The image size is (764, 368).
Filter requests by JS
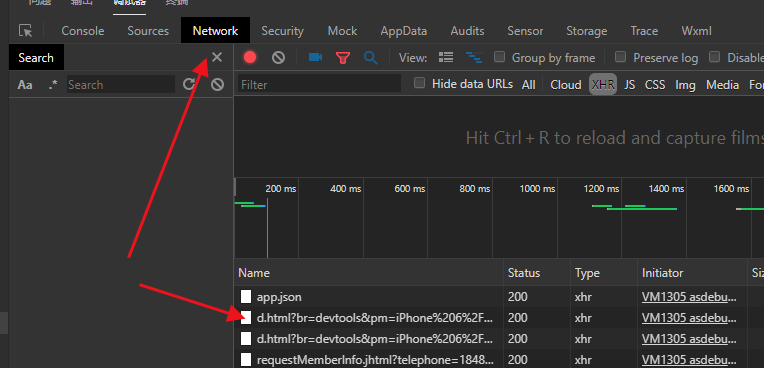coord(630,85)
